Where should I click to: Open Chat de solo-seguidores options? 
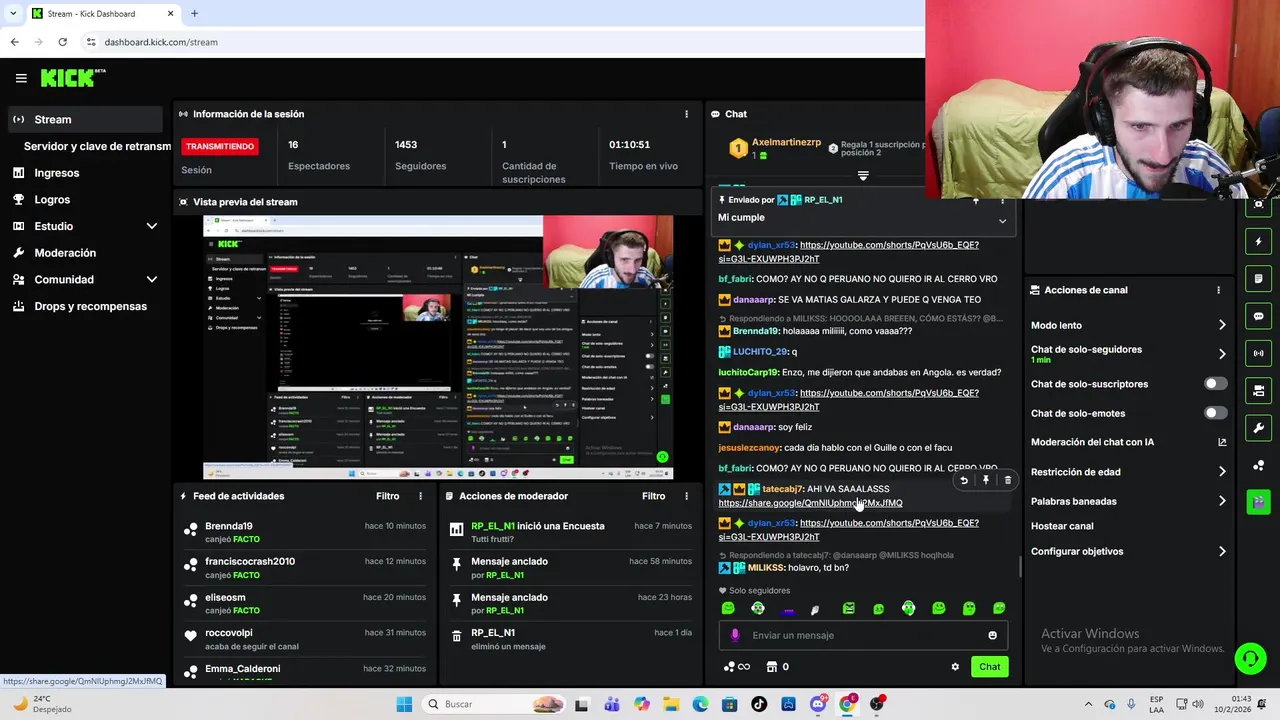[1222, 354]
